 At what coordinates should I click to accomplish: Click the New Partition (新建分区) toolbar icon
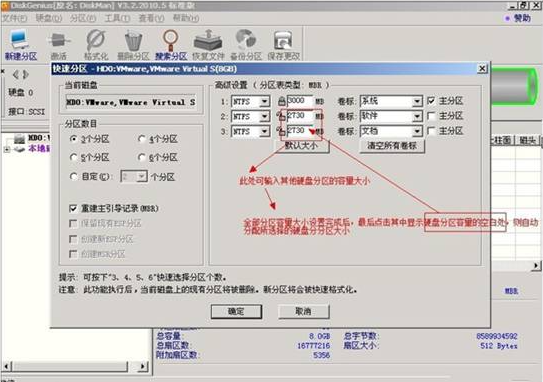coord(20,45)
